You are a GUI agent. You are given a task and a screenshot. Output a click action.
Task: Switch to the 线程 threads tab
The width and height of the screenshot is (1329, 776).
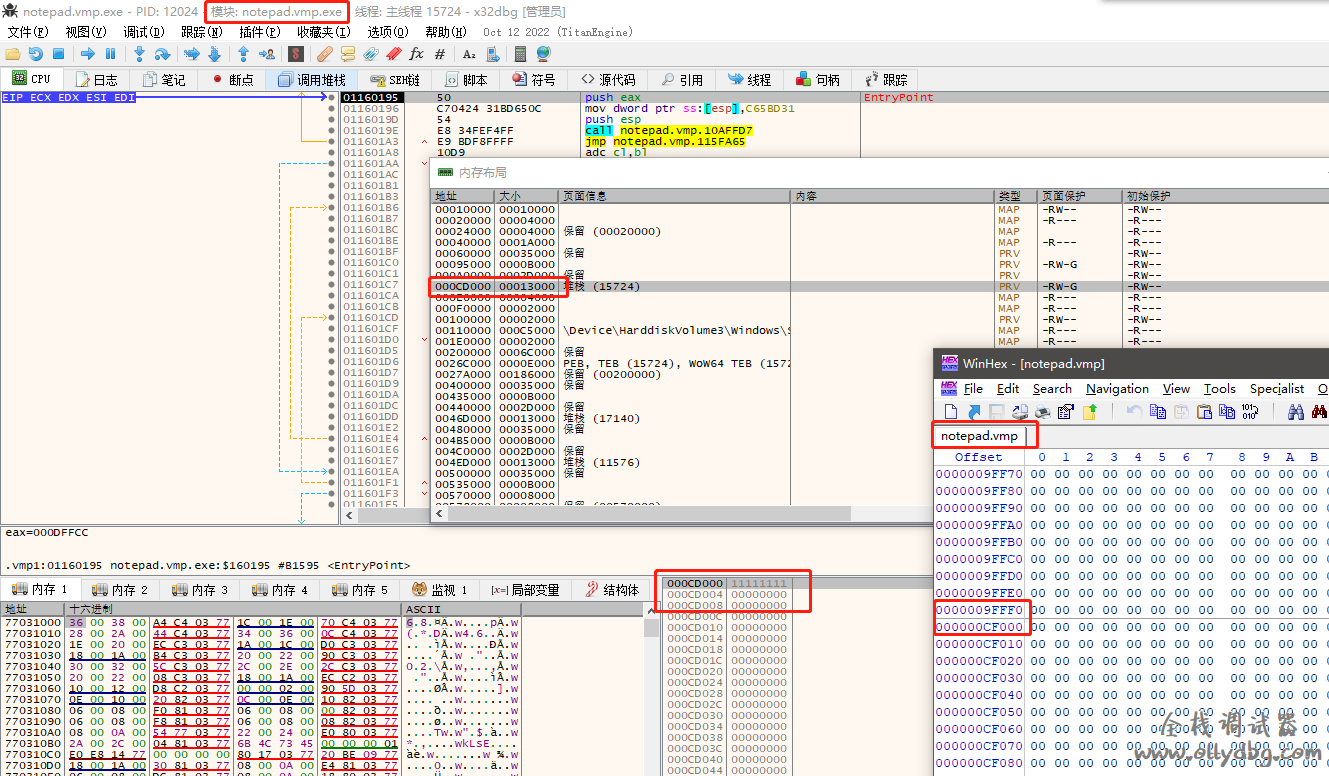[x=750, y=79]
